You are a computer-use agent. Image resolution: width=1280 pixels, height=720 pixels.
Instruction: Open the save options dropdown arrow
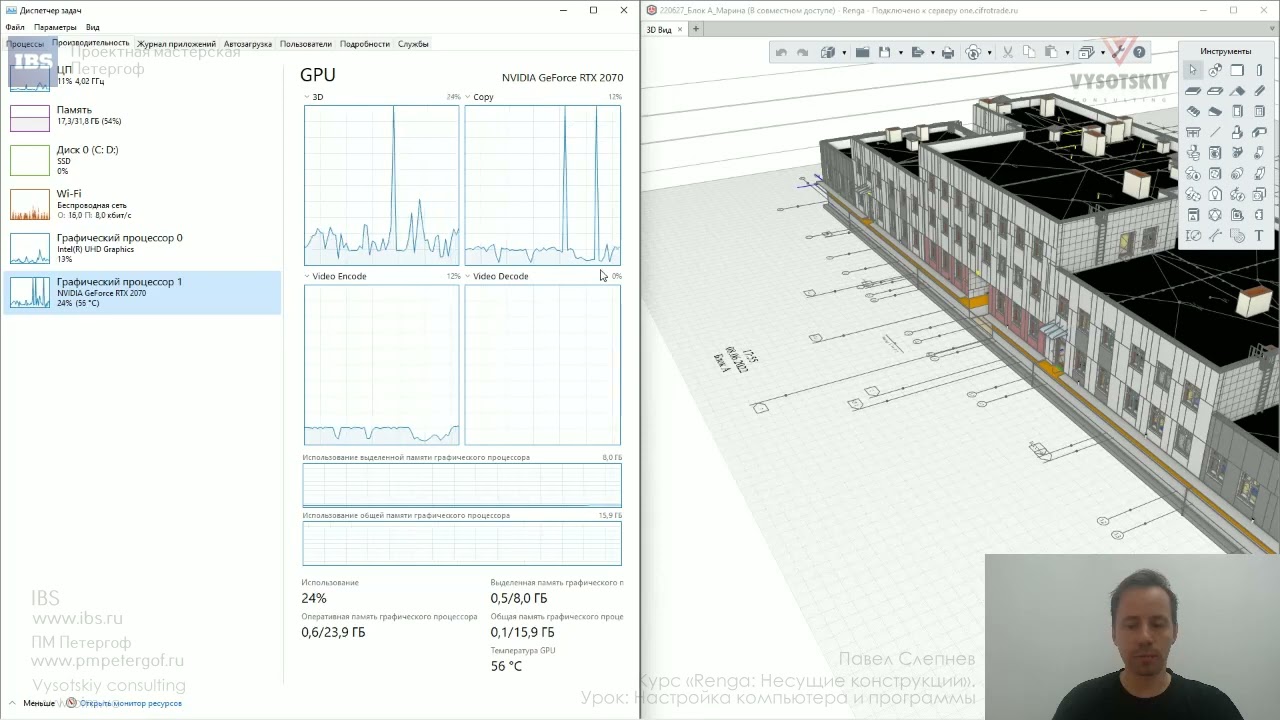[x=901, y=52]
